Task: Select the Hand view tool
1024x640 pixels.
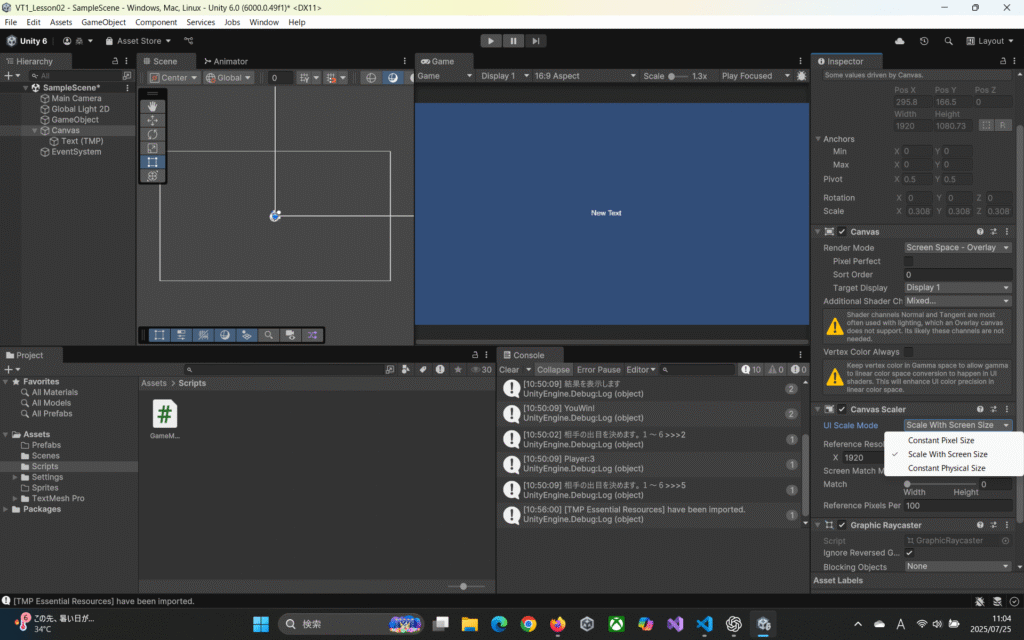Action: (152, 106)
